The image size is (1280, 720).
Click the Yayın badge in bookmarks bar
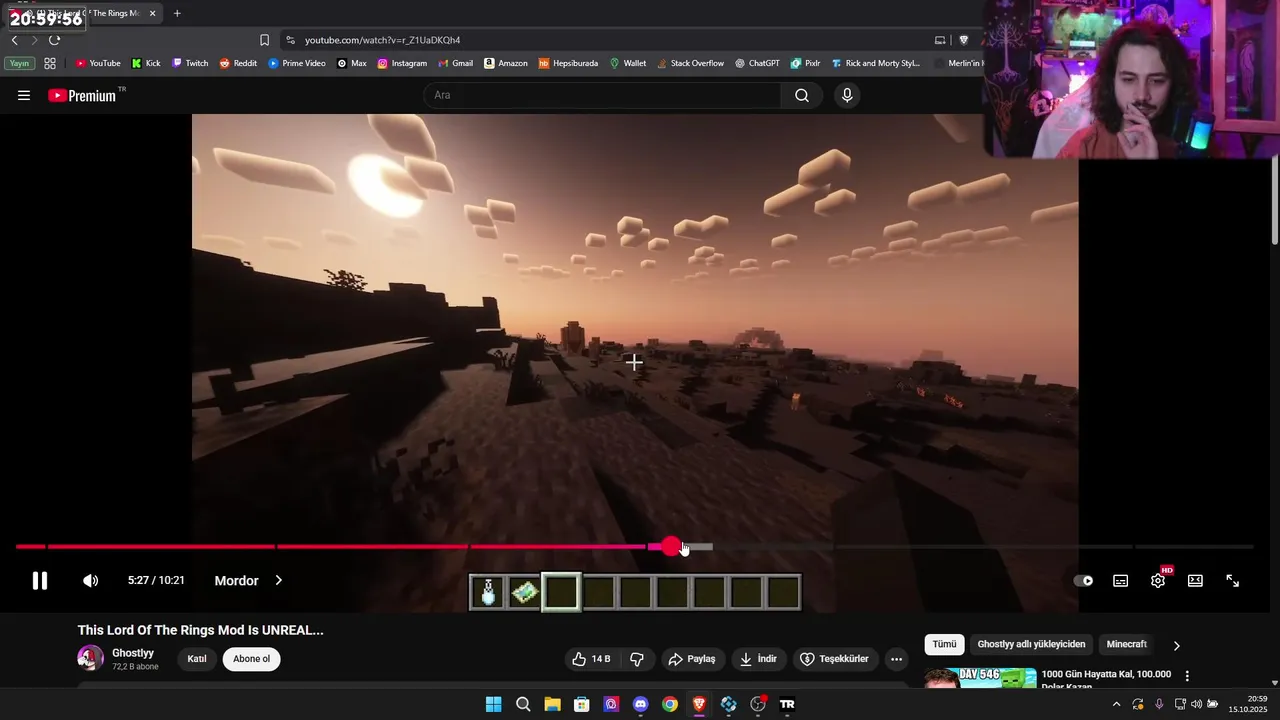tap(19, 63)
